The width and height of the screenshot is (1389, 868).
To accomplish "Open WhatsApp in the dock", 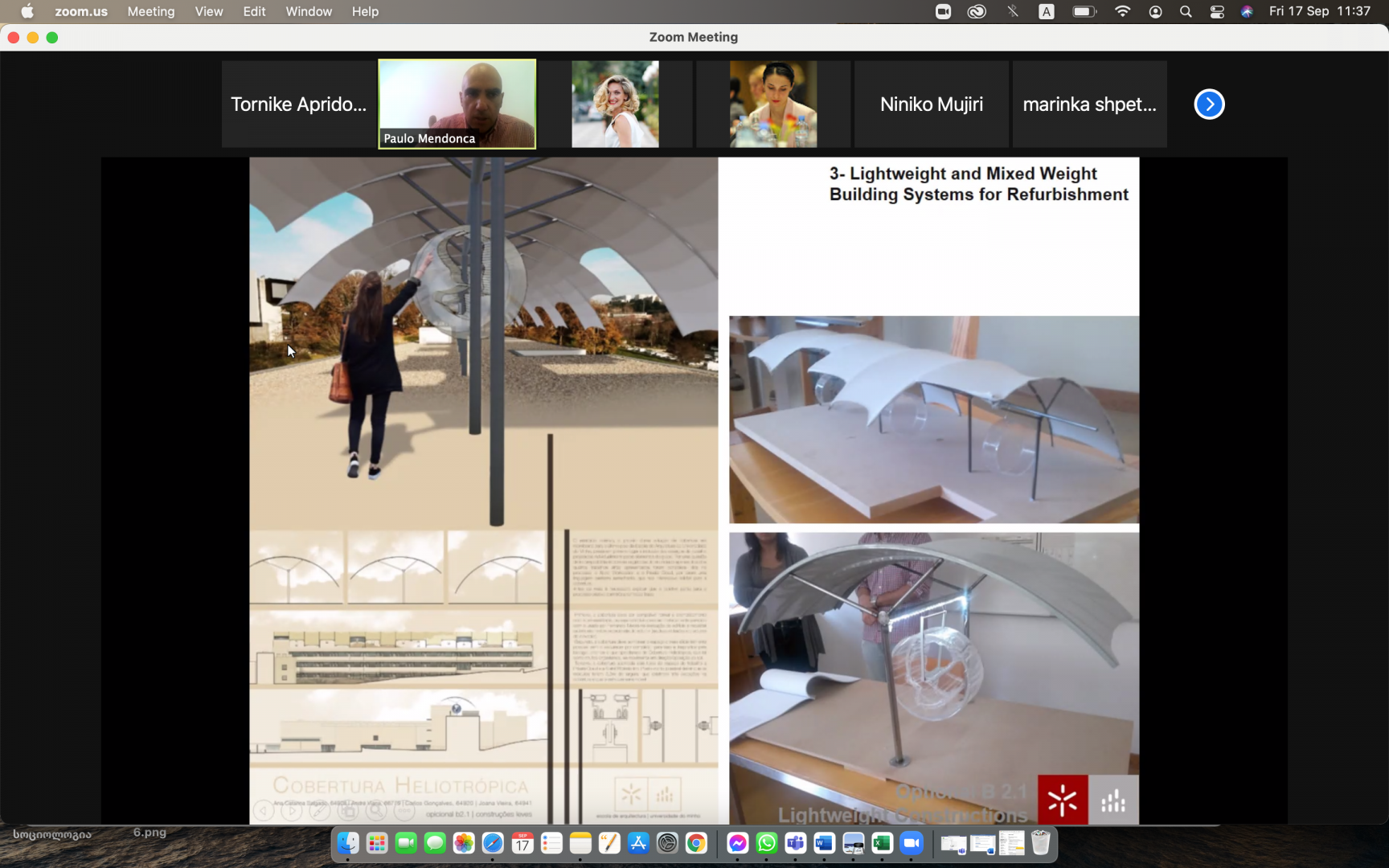I will click(x=766, y=843).
